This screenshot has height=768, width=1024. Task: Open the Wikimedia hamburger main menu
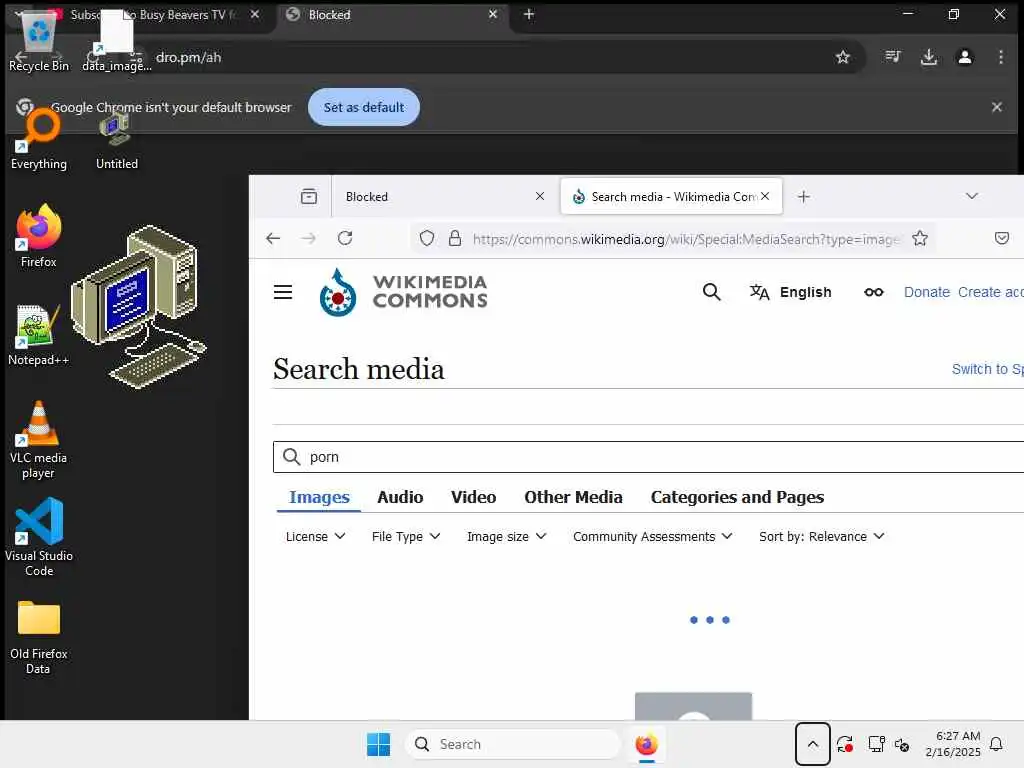coord(283,292)
